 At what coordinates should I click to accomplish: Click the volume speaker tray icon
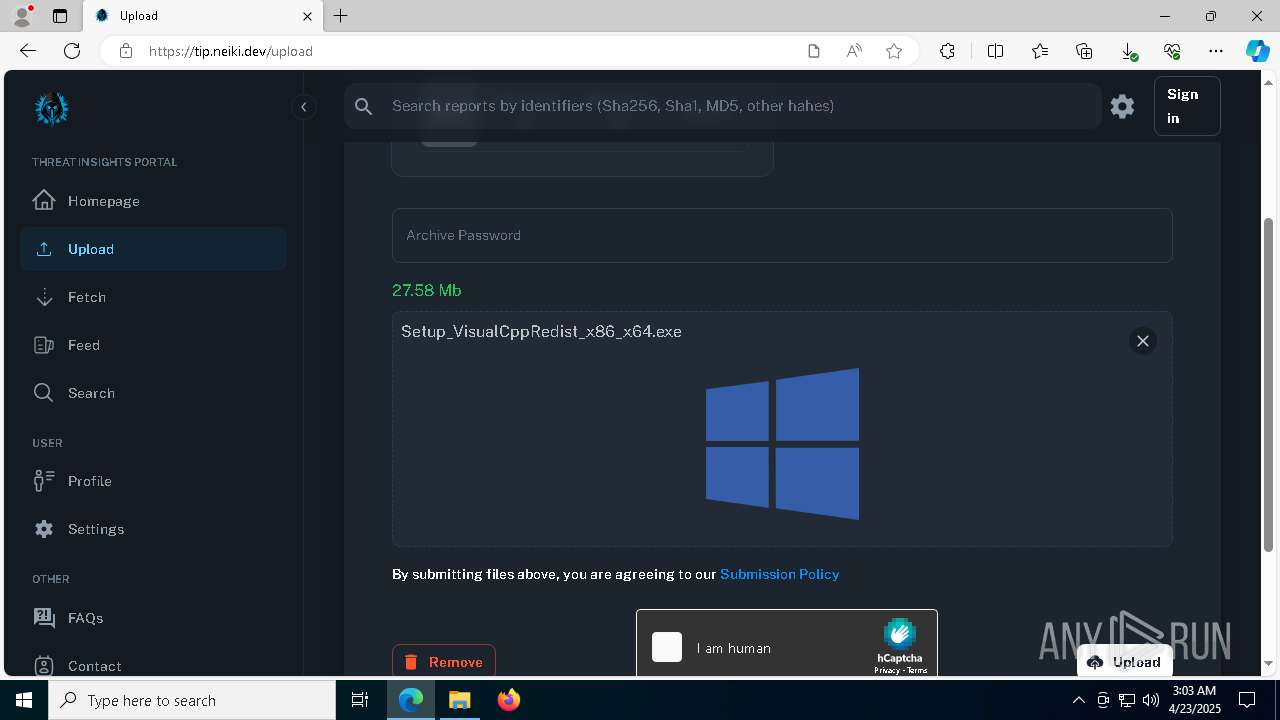point(1151,700)
